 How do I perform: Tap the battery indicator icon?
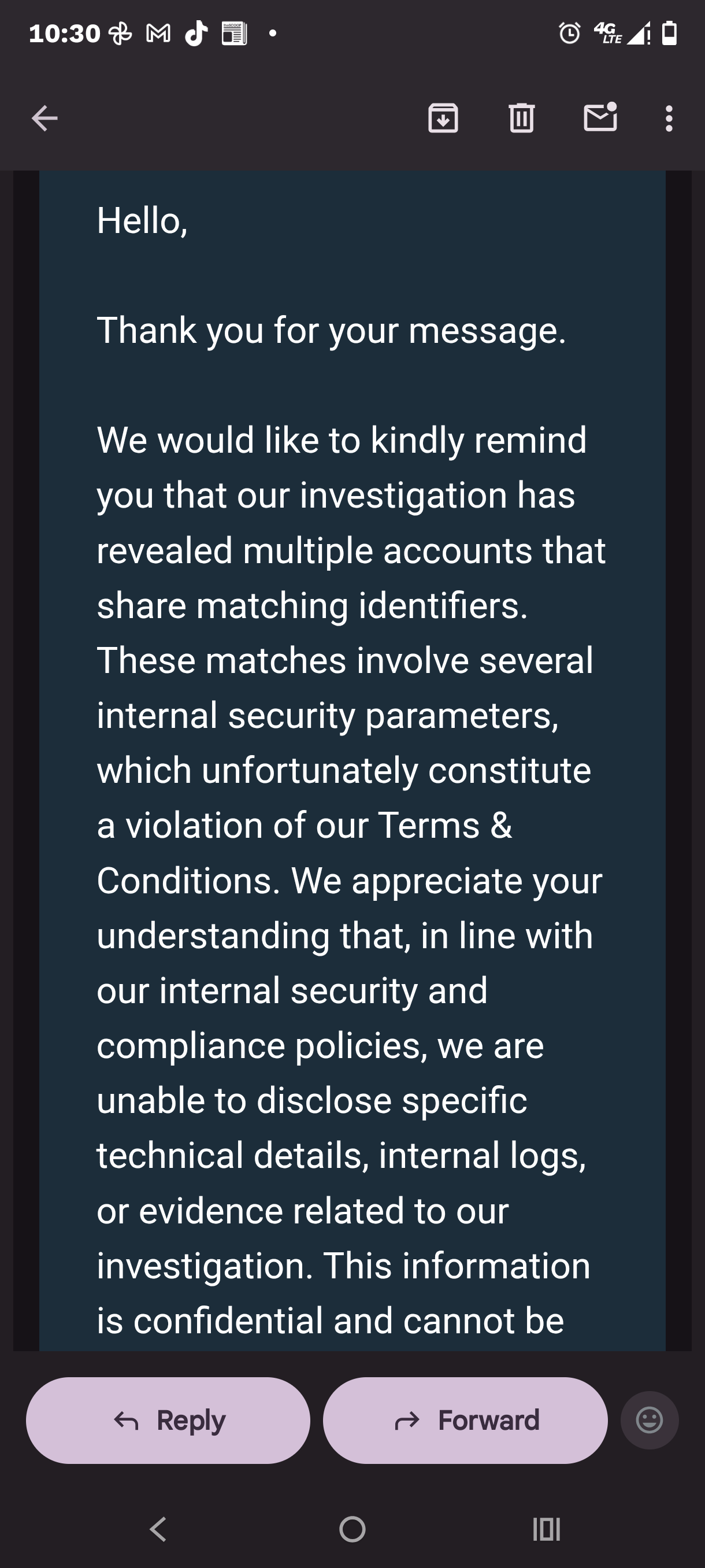pyautogui.click(x=669, y=34)
